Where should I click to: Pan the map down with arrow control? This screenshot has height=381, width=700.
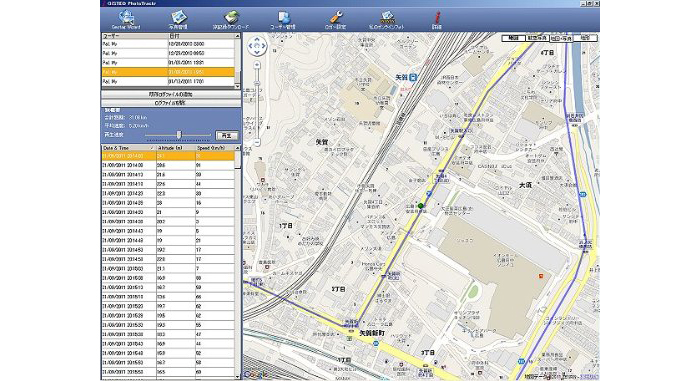[257, 52]
